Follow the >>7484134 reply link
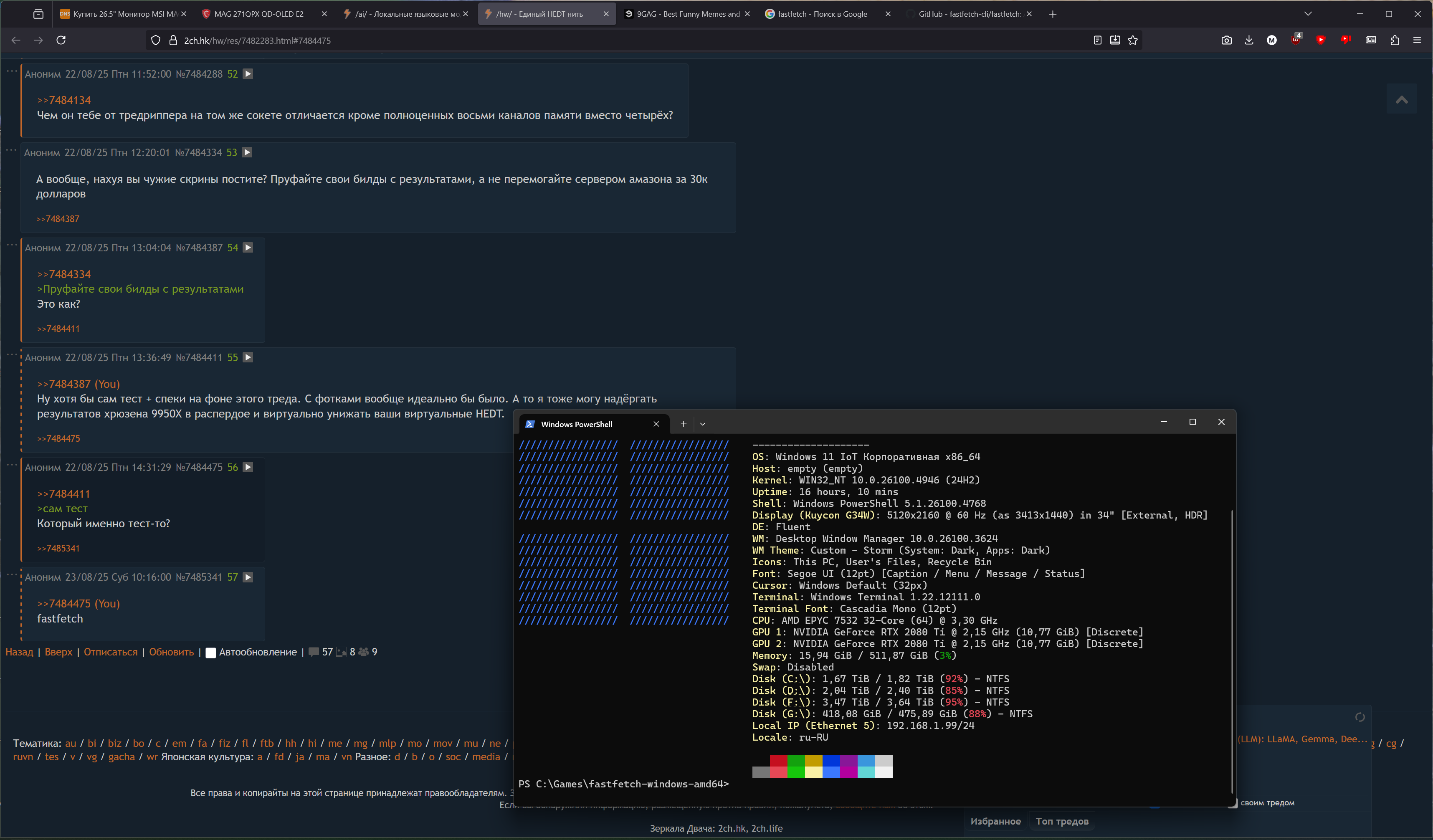 tap(64, 100)
